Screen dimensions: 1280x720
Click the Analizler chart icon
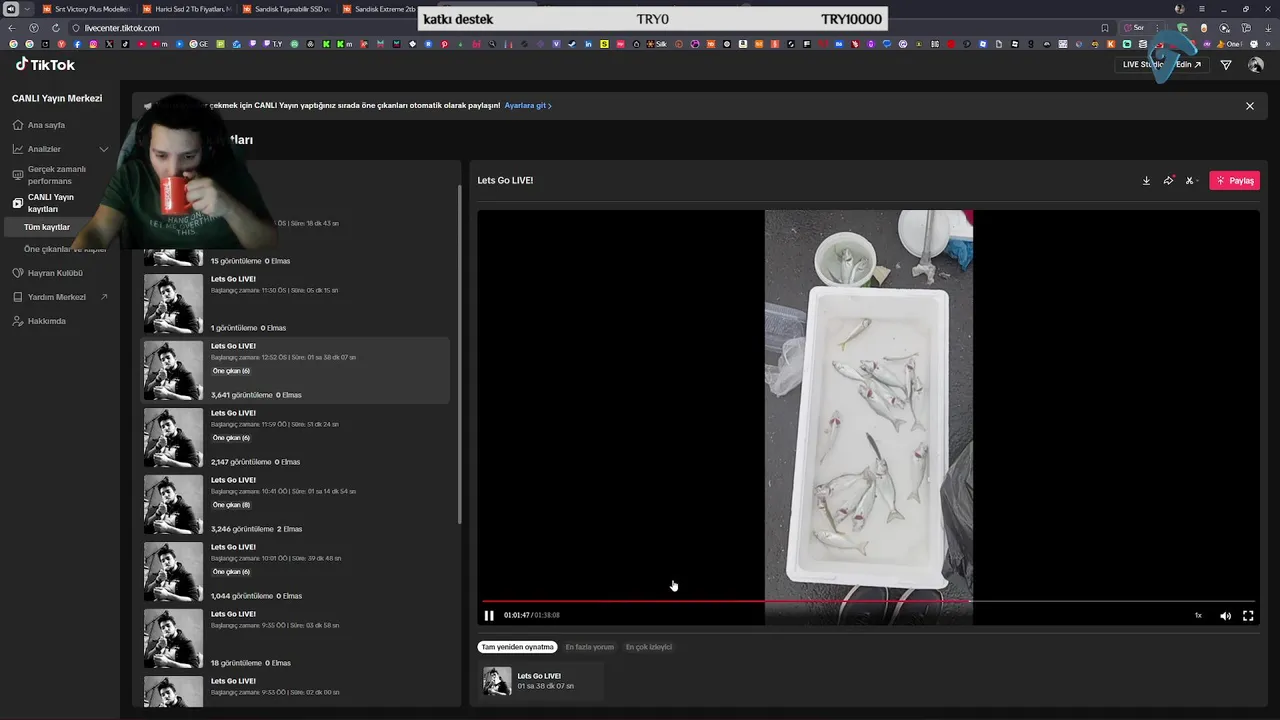coord(18,149)
